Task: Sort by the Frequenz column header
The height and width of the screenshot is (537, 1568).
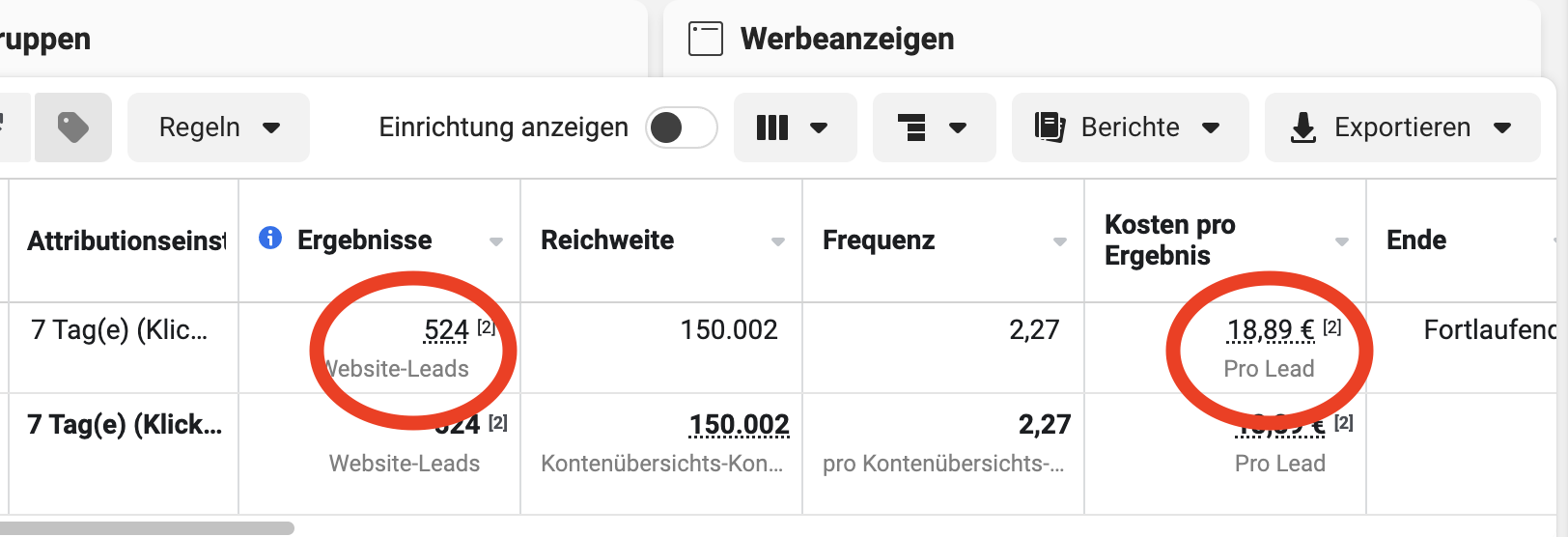Action: coord(879,240)
